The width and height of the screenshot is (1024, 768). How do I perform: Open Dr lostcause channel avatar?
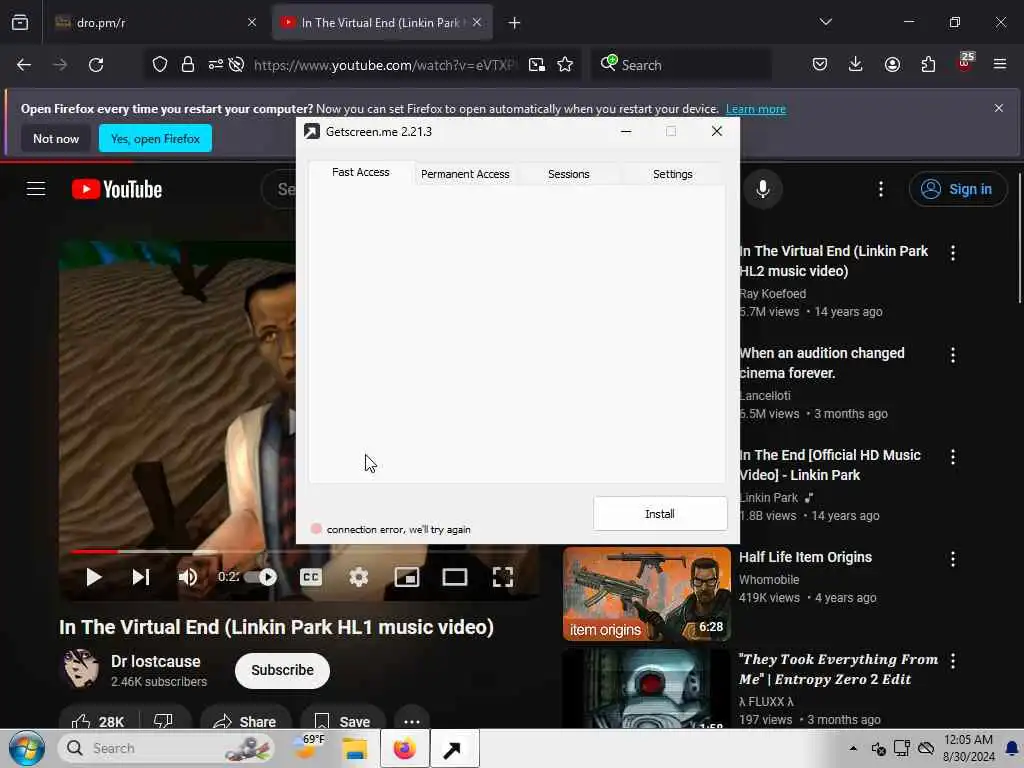click(80, 669)
